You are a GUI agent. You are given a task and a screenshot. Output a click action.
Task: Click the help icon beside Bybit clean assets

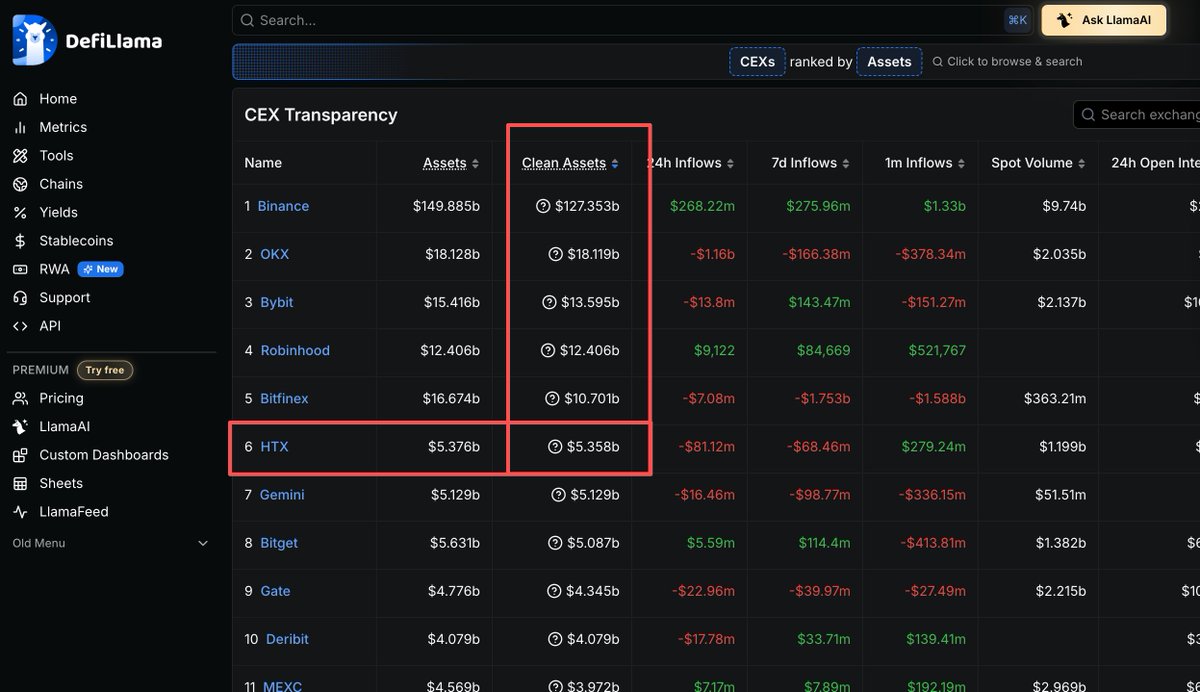(x=549, y=302)
